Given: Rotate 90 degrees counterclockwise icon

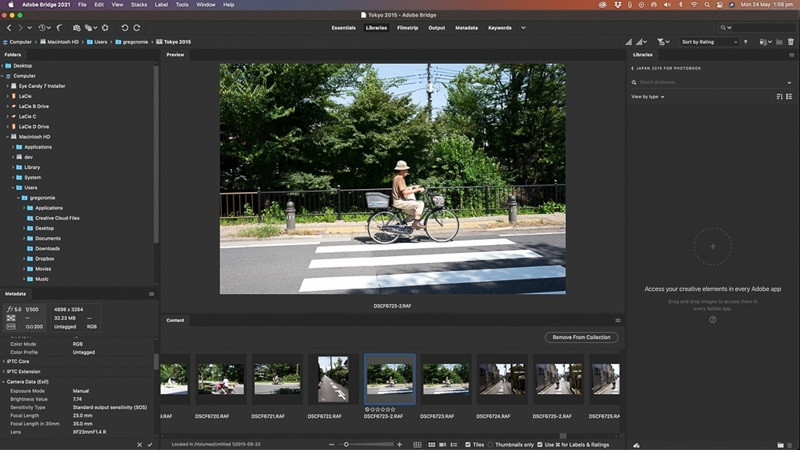Looking at the screenshot, I should [124, 28].
